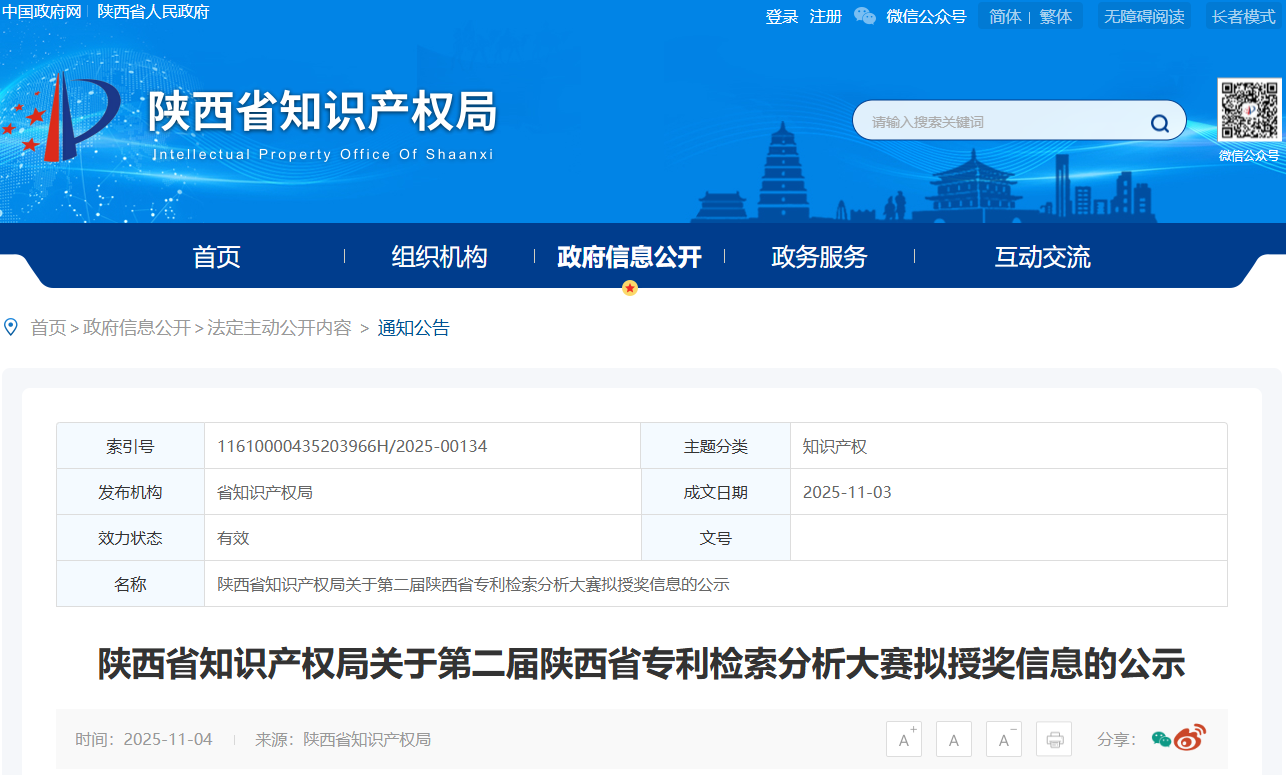Click the print page icon
The height and width of the screenshot is (775, 1286).
pyautogui.click(x=1054, y=740)
